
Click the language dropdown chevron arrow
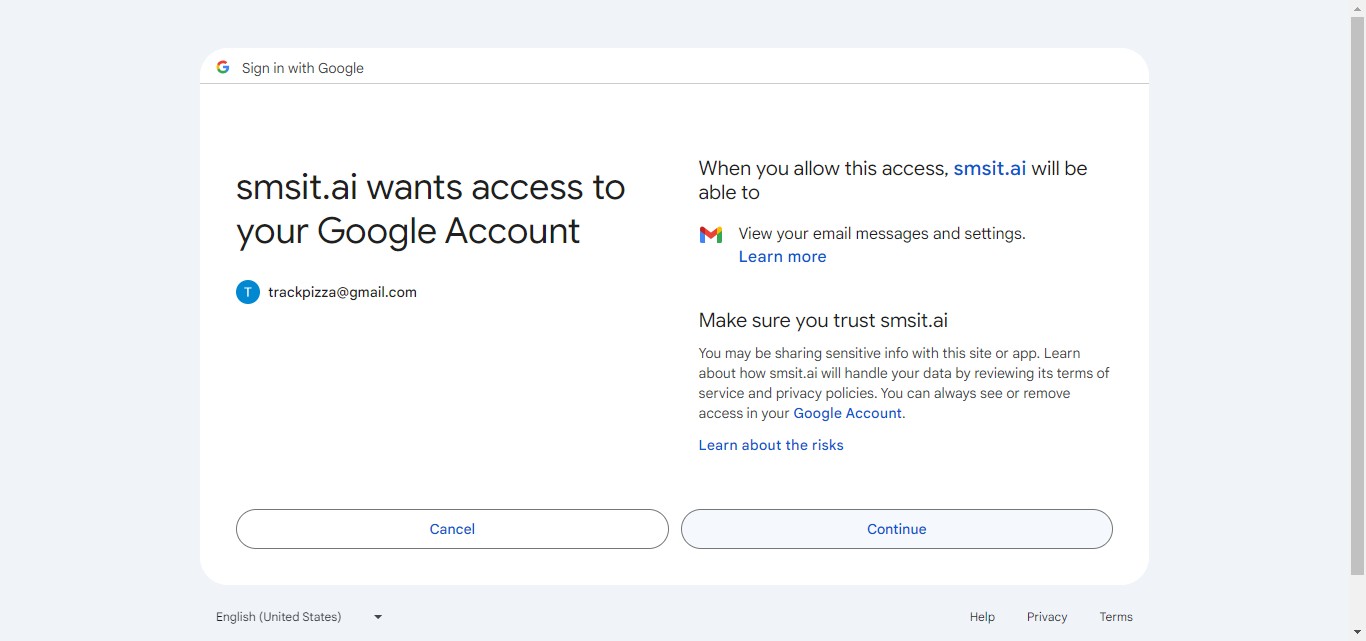pyautogui.click(x=377, y=617)
